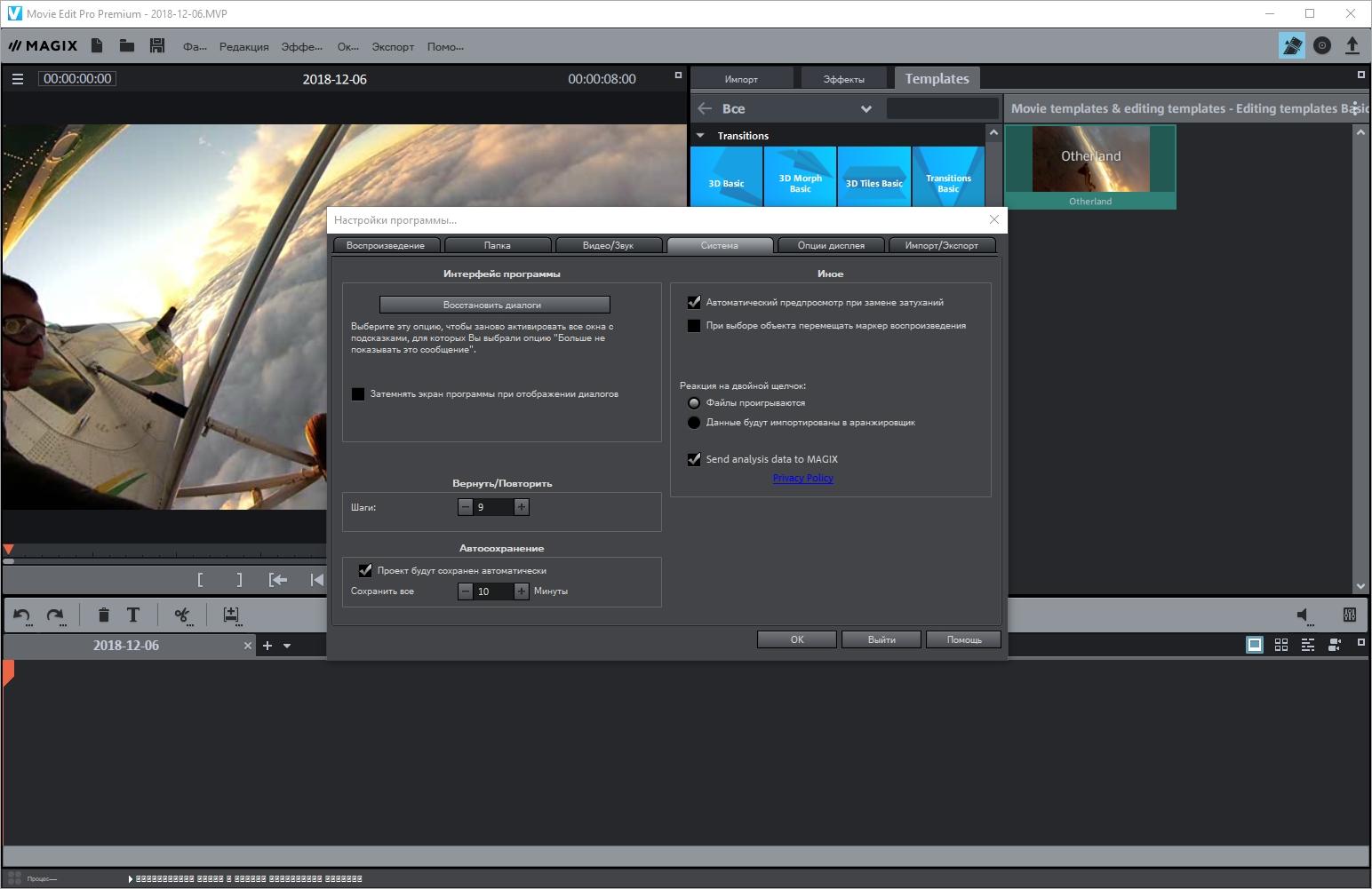Screen dimensions: 1372x889
Task: Open the Все category dropdown
Action: [865, 109]
